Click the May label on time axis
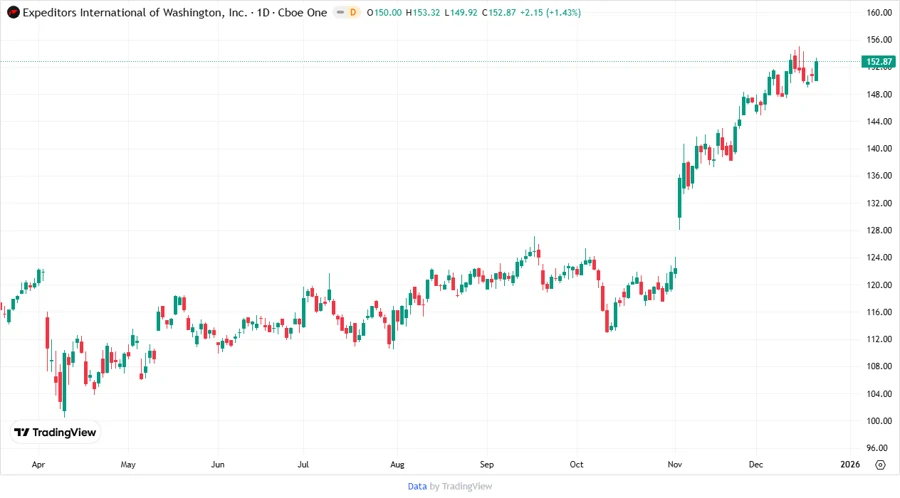Image resolution: width=900 pixels, height=498 pixels. pos(128,464)
